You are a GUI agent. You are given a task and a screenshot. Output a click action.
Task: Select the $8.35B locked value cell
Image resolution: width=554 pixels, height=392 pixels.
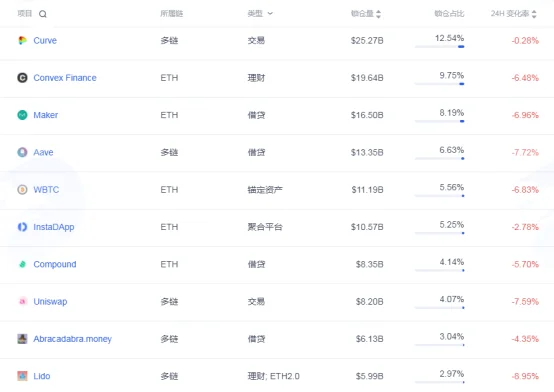point(370,264)
